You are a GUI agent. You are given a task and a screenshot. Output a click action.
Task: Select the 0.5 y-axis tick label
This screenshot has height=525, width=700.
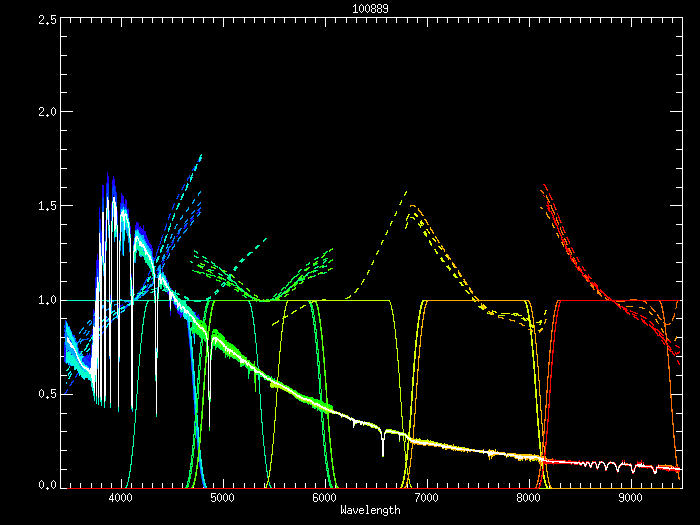45,392
